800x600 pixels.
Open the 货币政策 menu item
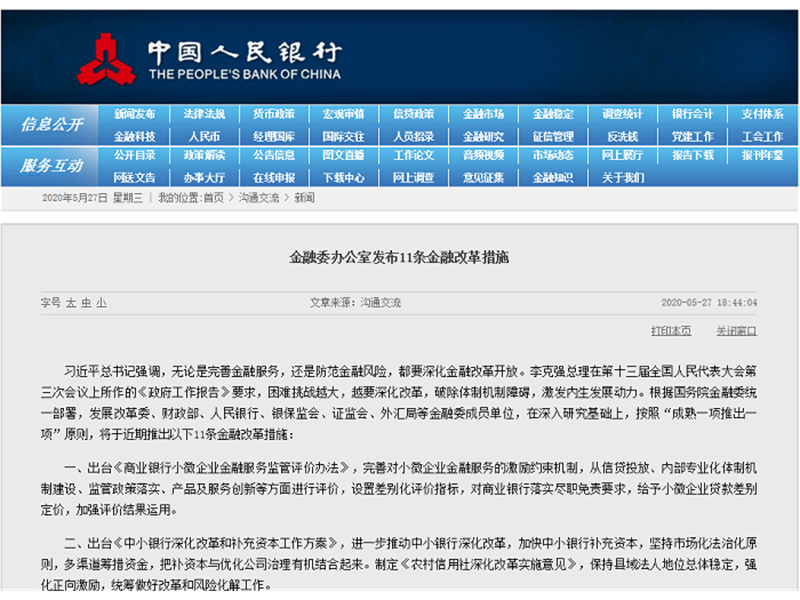273,114
